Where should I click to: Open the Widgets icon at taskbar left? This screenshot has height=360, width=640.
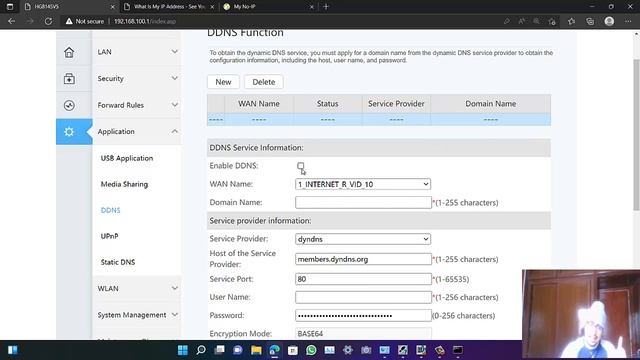[x=13, y=350]
